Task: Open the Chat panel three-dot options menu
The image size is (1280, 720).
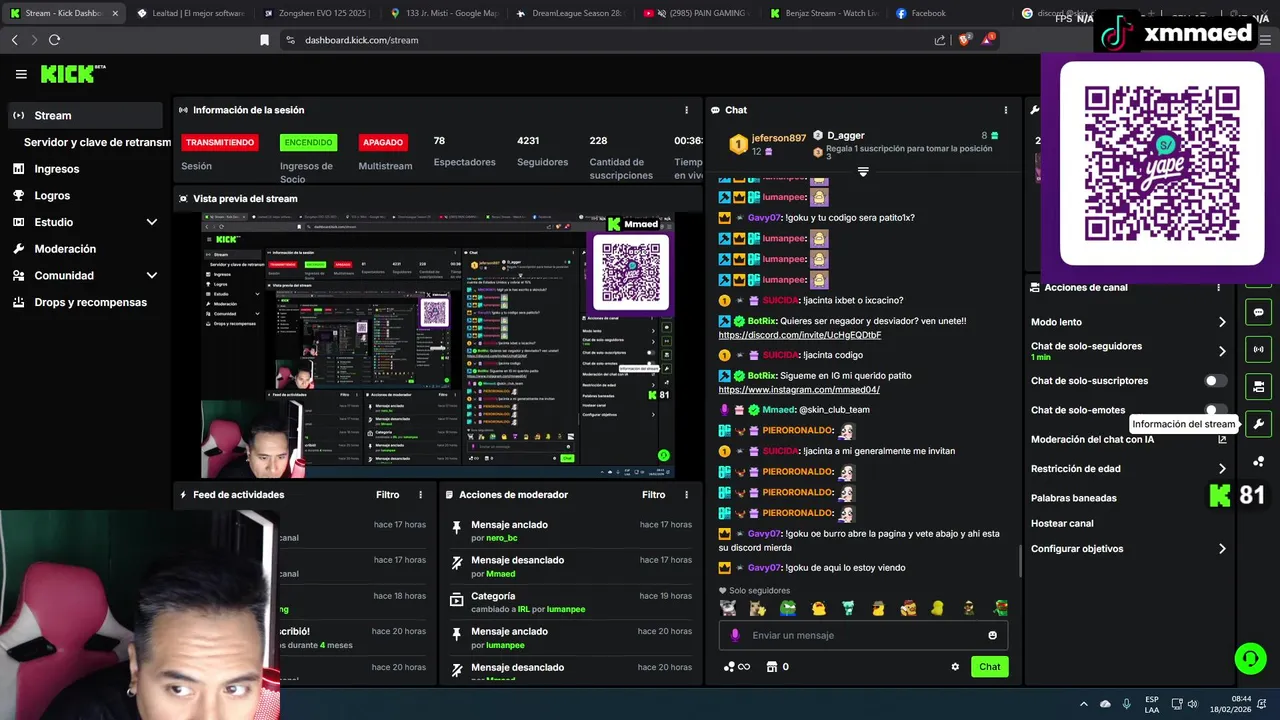Action: pos(1006,110)
